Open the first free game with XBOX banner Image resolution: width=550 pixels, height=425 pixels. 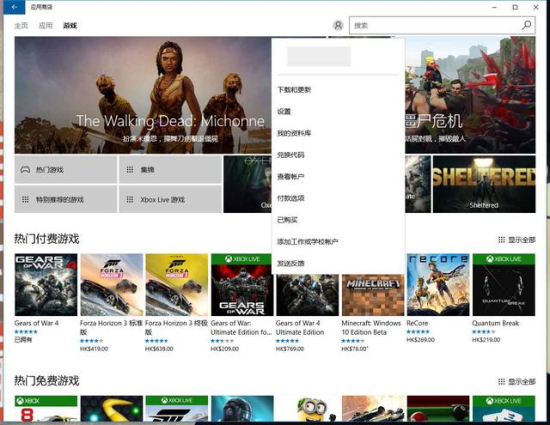(46, 409)
